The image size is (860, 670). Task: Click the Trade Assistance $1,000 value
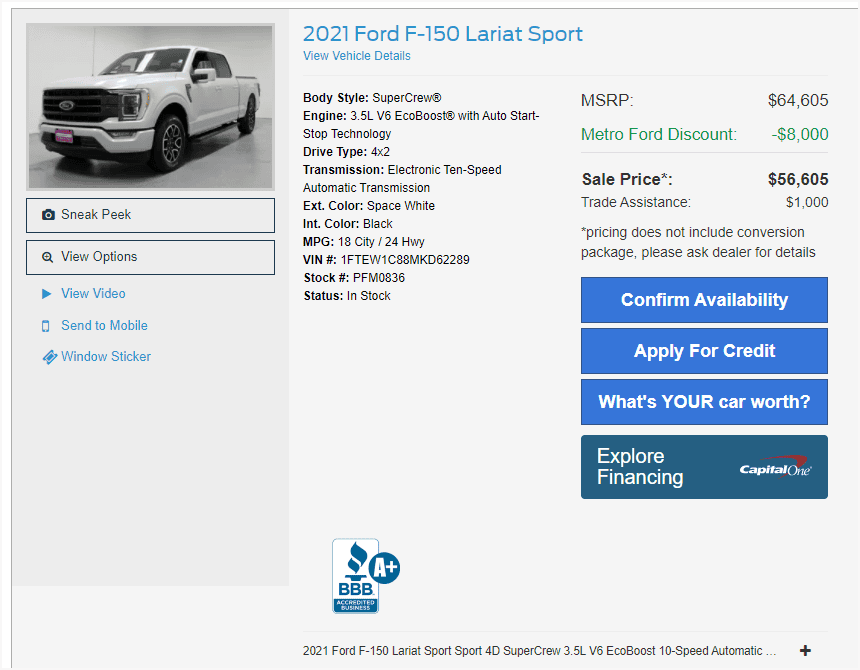pyautogui.click(x=807, y=202)
